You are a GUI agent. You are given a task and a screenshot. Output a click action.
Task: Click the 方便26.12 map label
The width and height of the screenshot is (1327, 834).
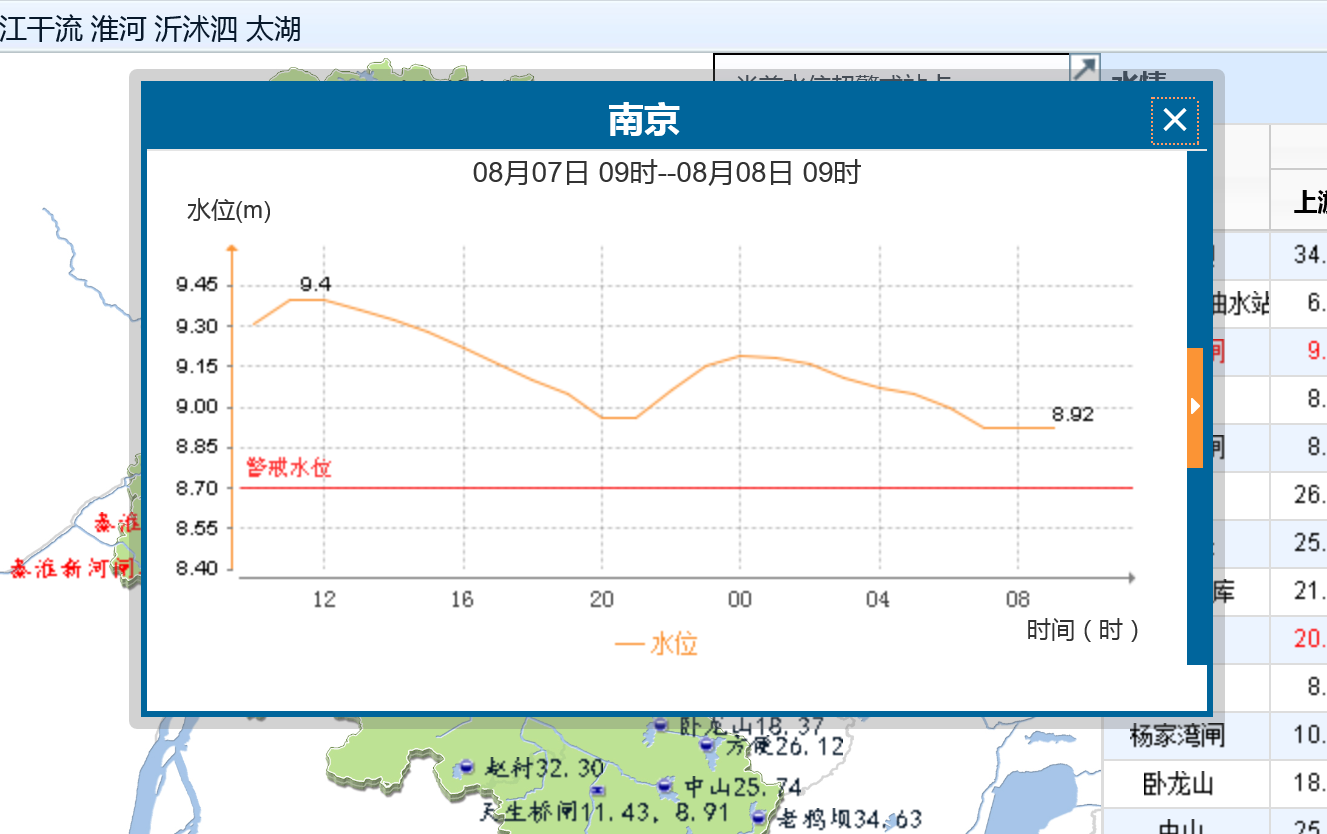(785, 746)
